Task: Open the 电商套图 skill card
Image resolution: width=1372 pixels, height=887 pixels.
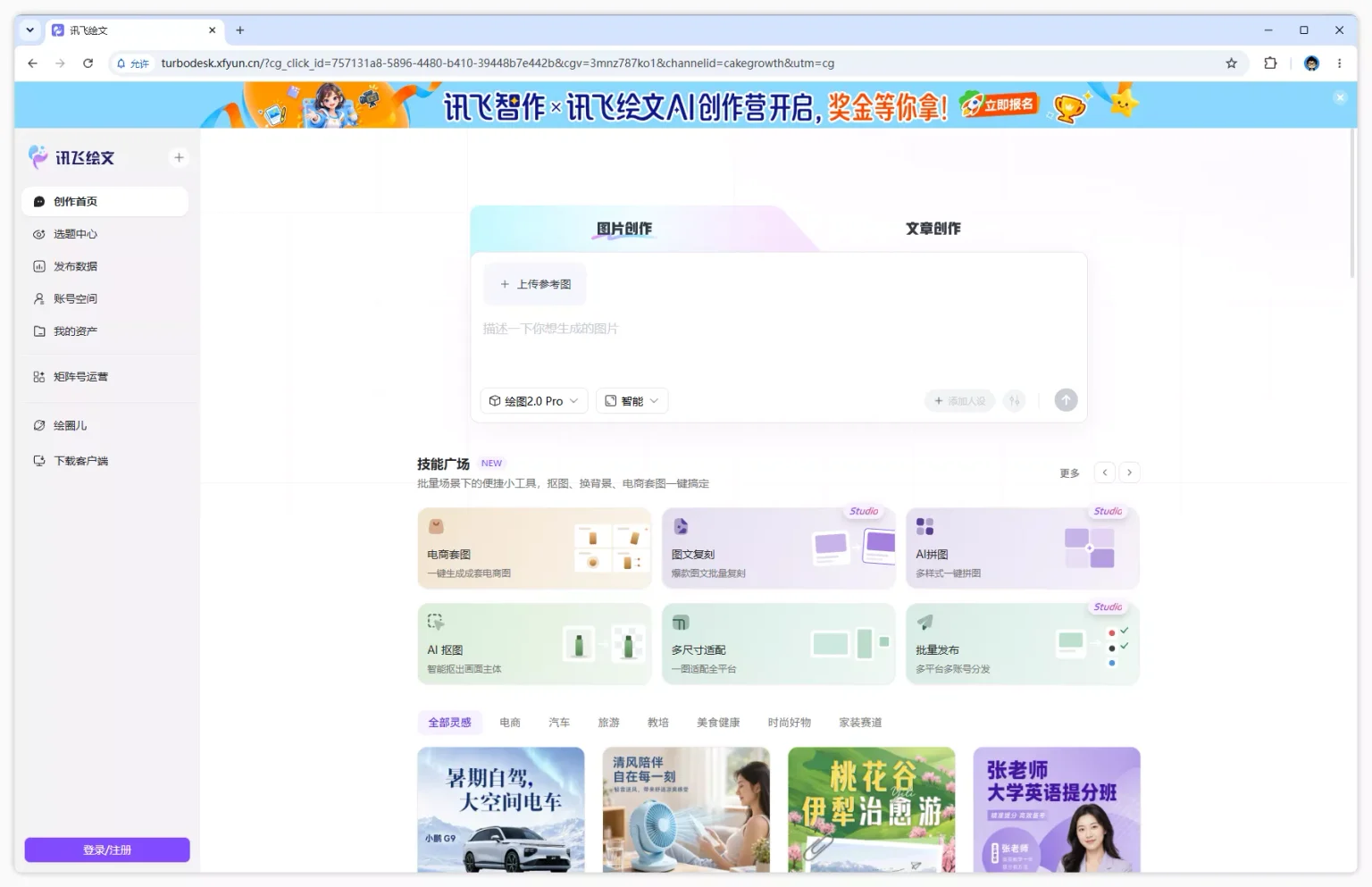Action: (534, 548)
